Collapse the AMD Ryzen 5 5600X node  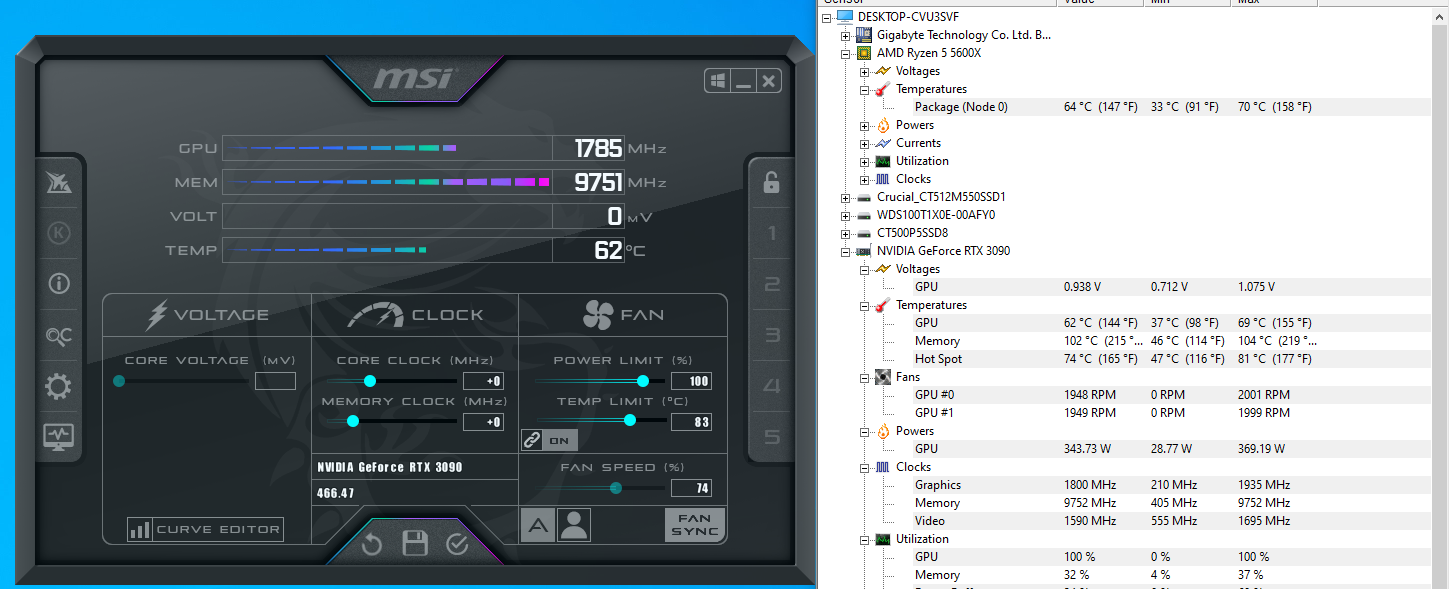point(846,53)
